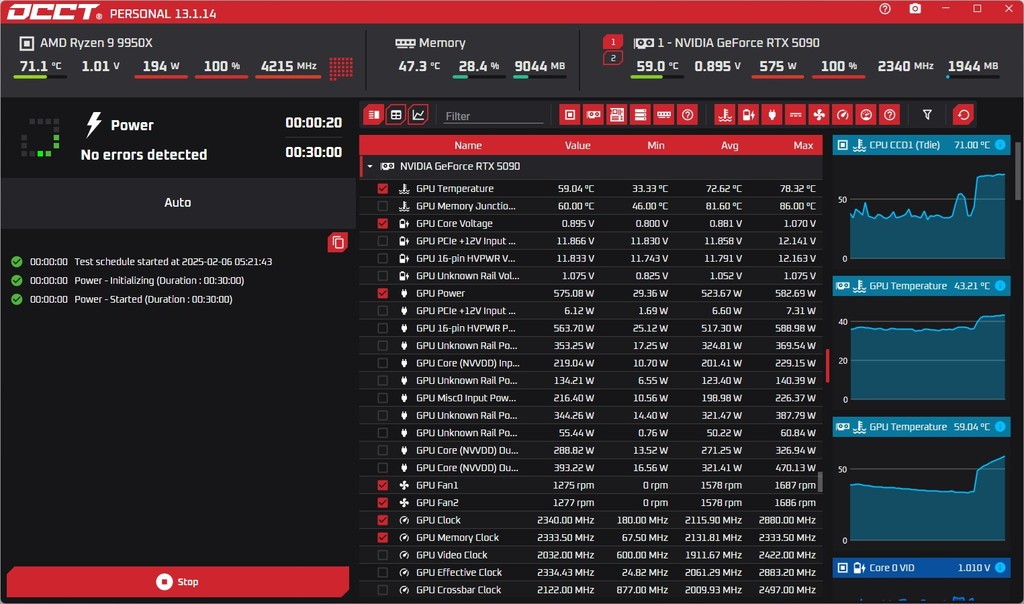Toggle the fan speed sensor filter

click(x=818, y=115)
